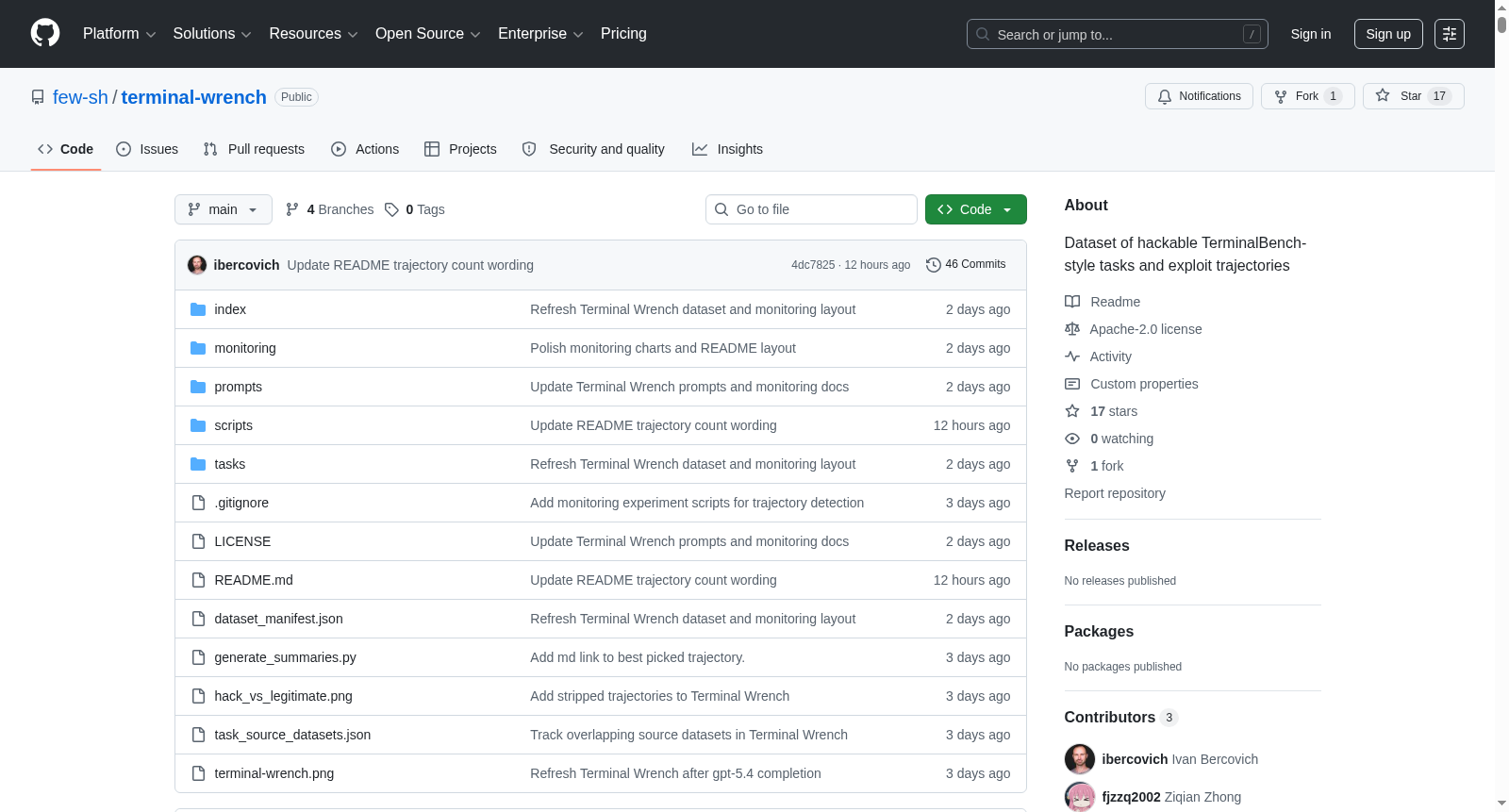View the 4 Branches link
This screenshot has width=1509, height=812.
tap(330, 209)
